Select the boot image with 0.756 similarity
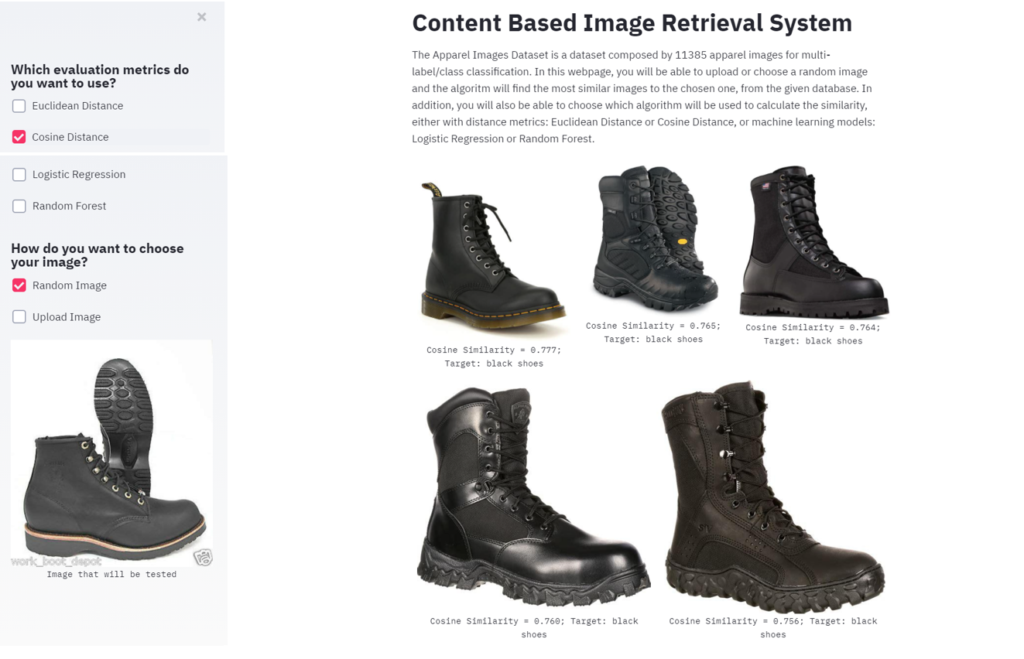The image size is (1024, 659). click(x=772, y=495)
